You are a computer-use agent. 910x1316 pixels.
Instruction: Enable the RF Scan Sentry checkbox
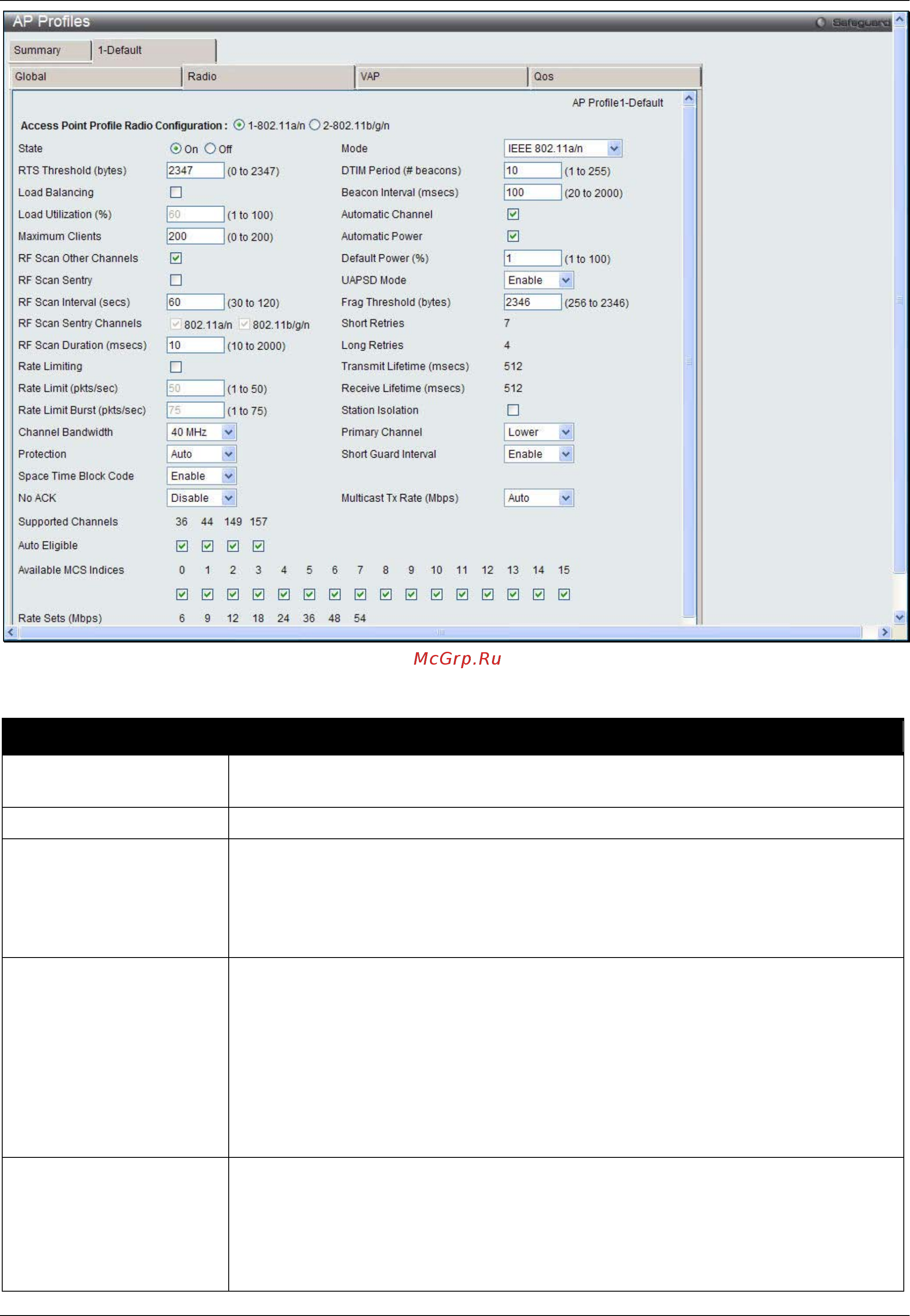[176, 280]
